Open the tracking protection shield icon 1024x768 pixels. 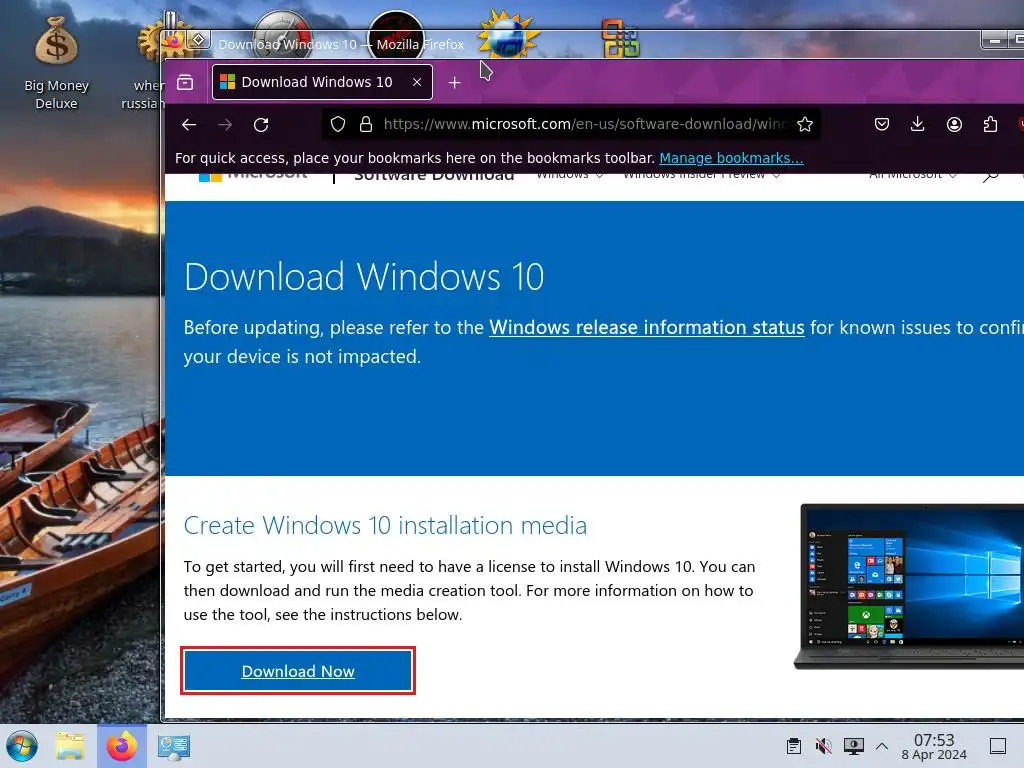[338, 124]
